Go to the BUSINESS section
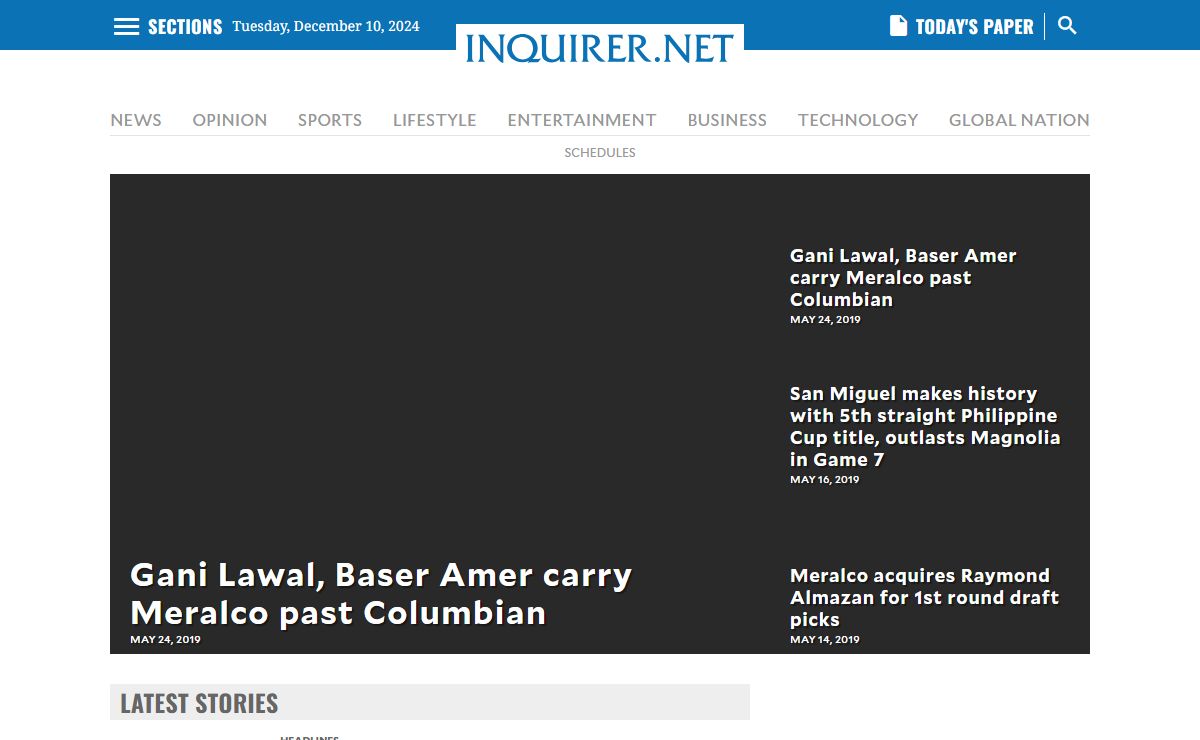 coord(727,120)
